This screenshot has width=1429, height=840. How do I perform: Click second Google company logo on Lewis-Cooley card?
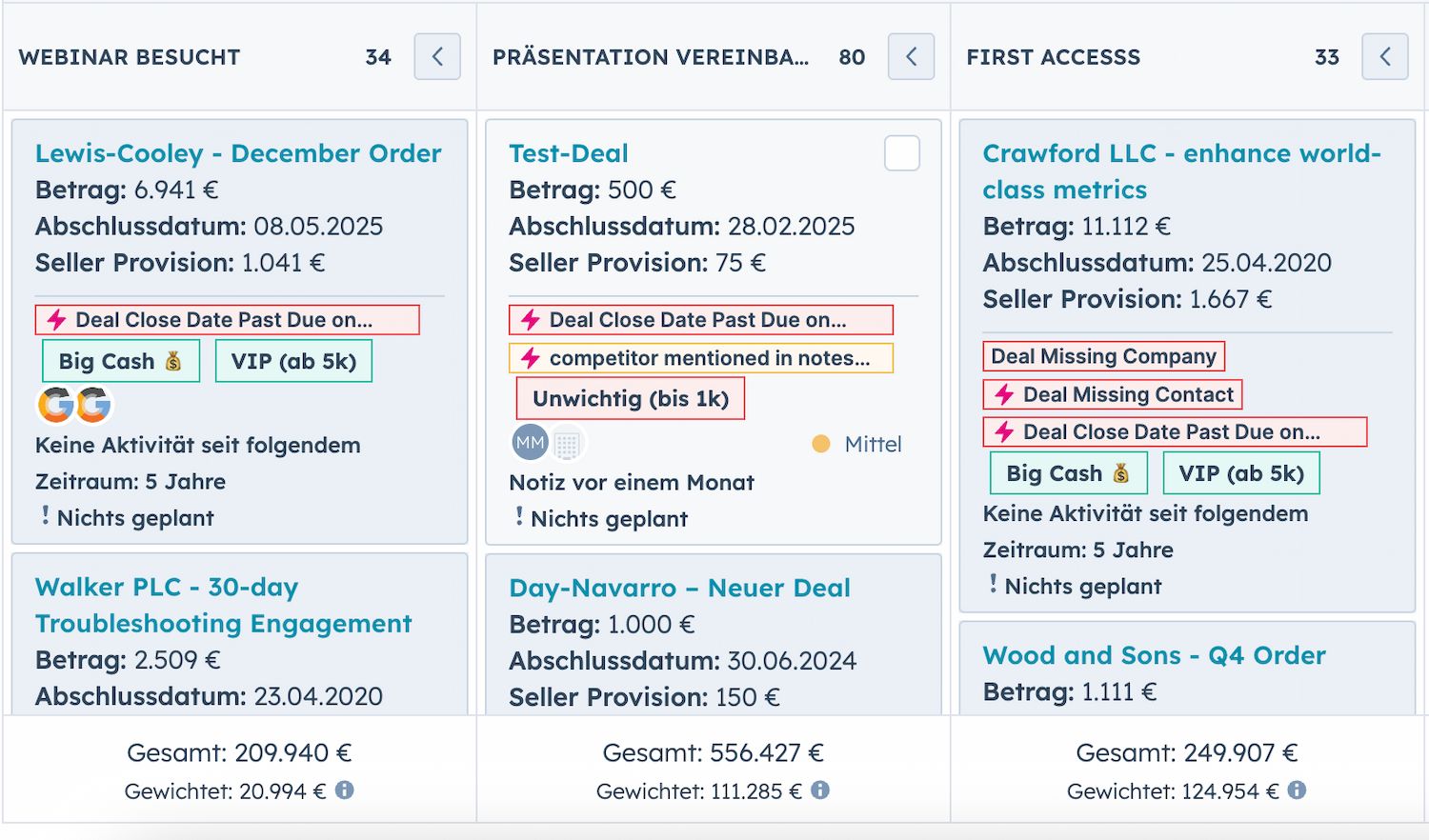[x=93, y=405]
